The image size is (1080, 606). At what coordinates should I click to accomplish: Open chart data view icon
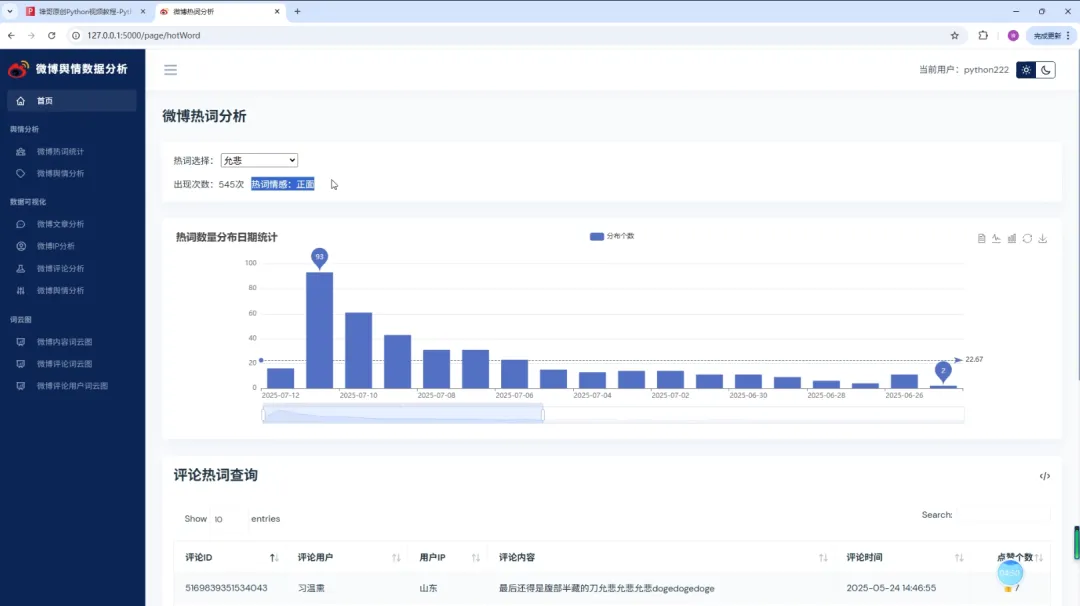coord(981,238)
